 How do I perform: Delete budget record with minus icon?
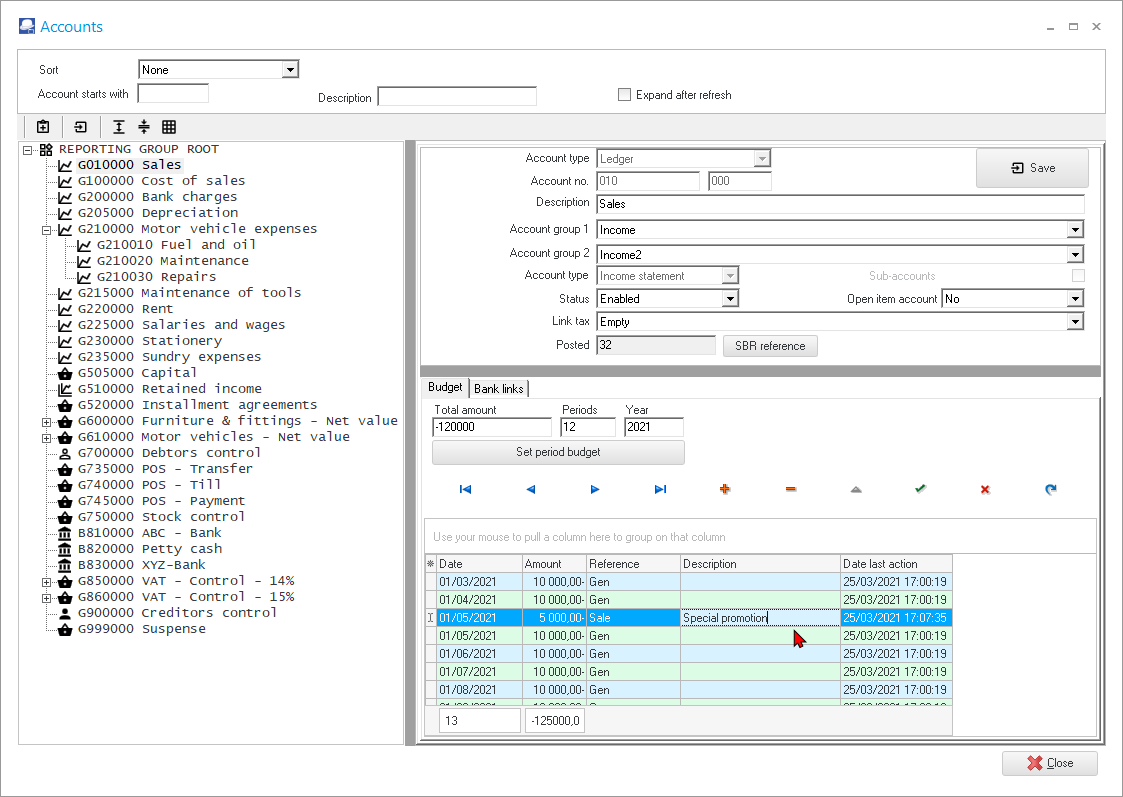coord(790,489)
